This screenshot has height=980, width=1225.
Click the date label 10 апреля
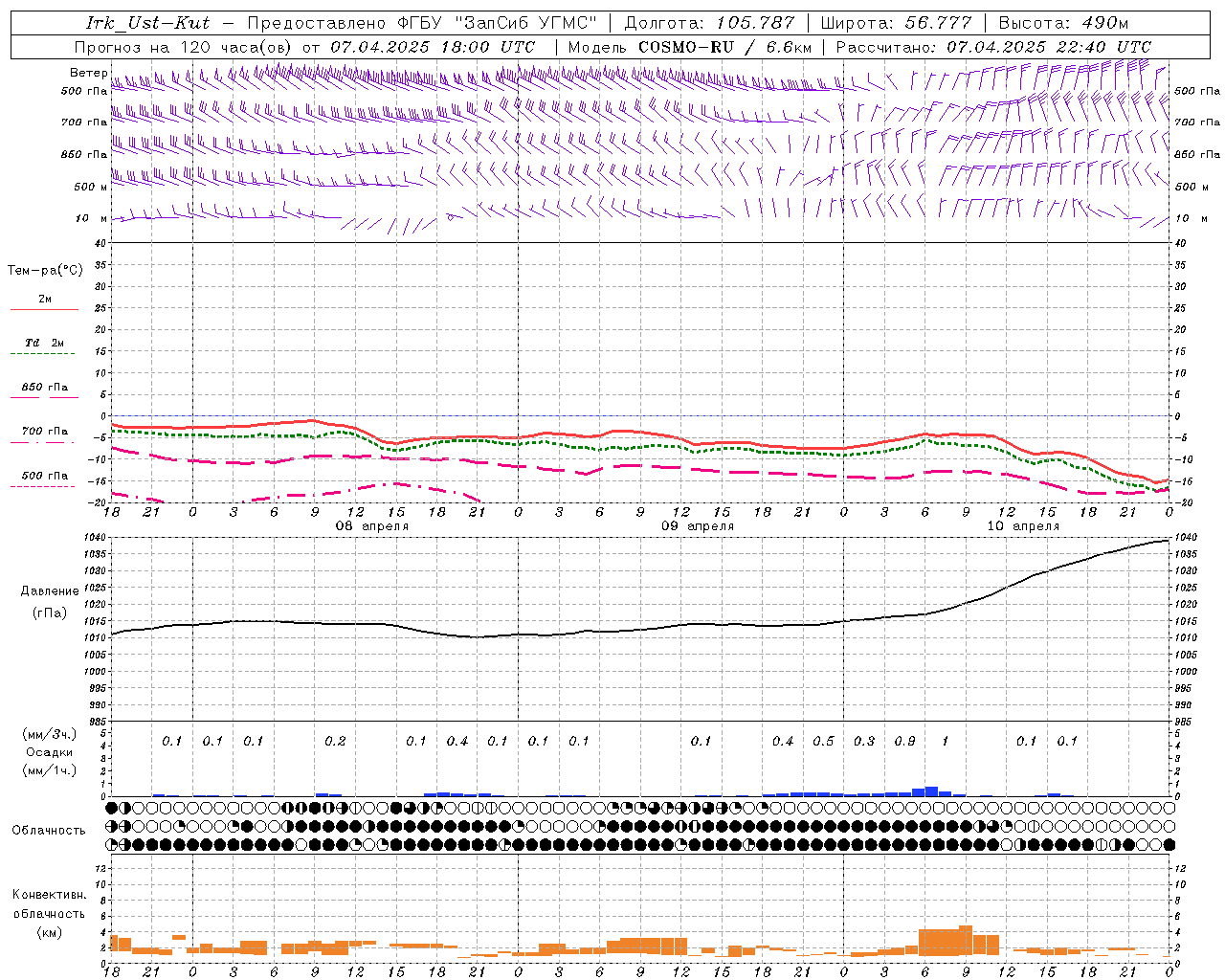click(1023, 526)
